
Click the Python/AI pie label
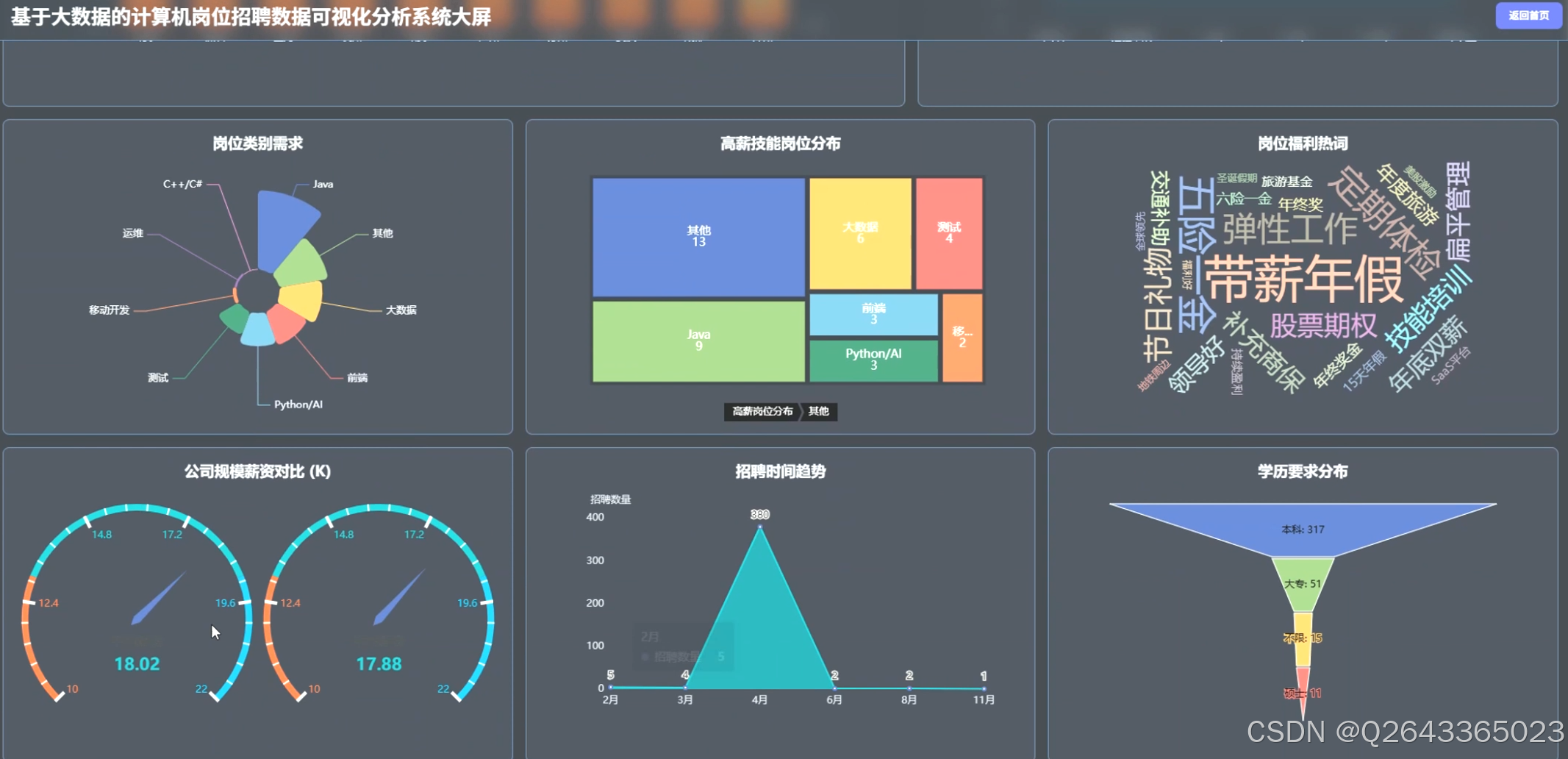coord(298,405)
